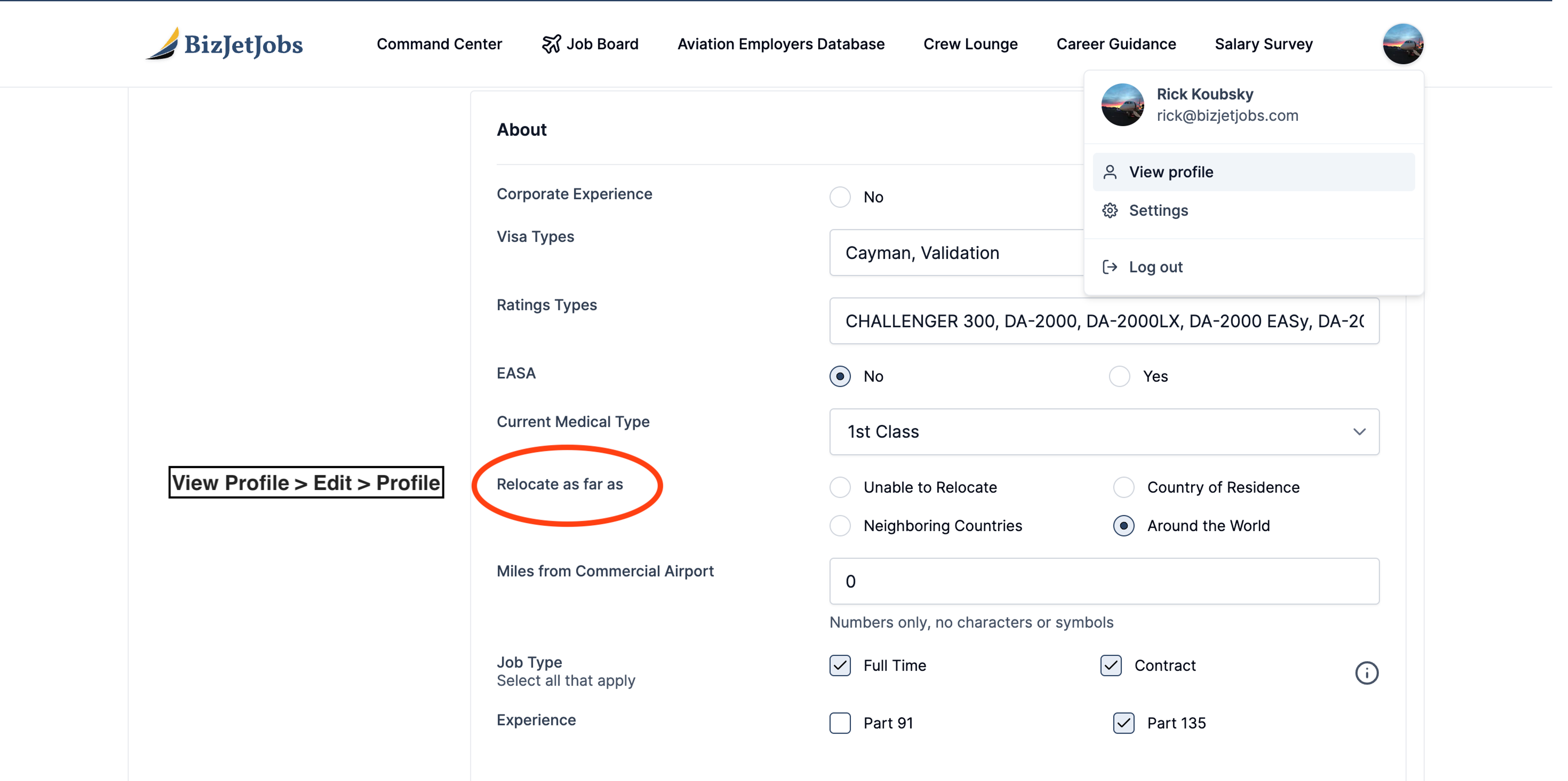Click the airplane icon beside Job Board
The height and width of the screenshot is (781, 1568).
coord(551,44)
